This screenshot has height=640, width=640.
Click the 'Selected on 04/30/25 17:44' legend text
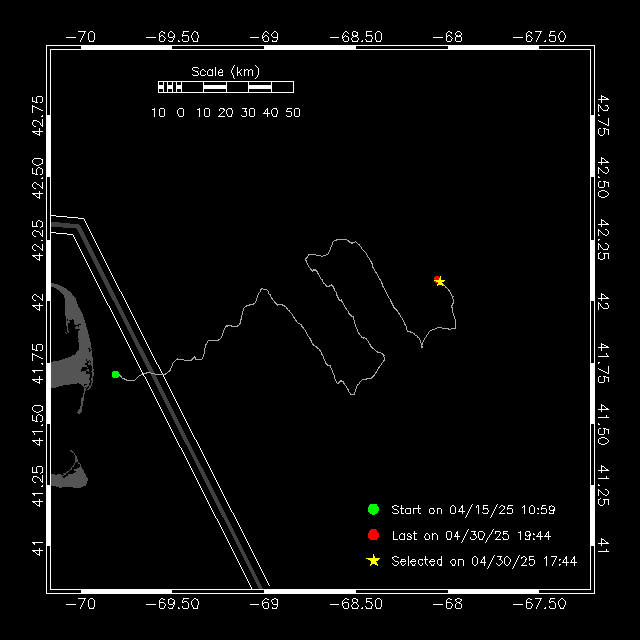pos(484,562)
